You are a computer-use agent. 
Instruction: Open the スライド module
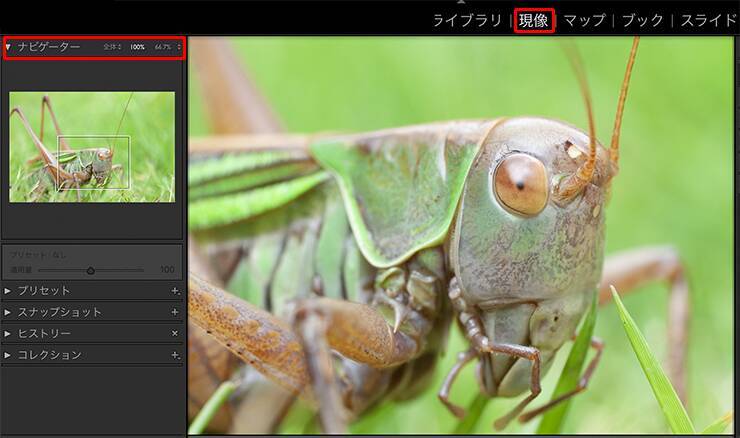711,20
